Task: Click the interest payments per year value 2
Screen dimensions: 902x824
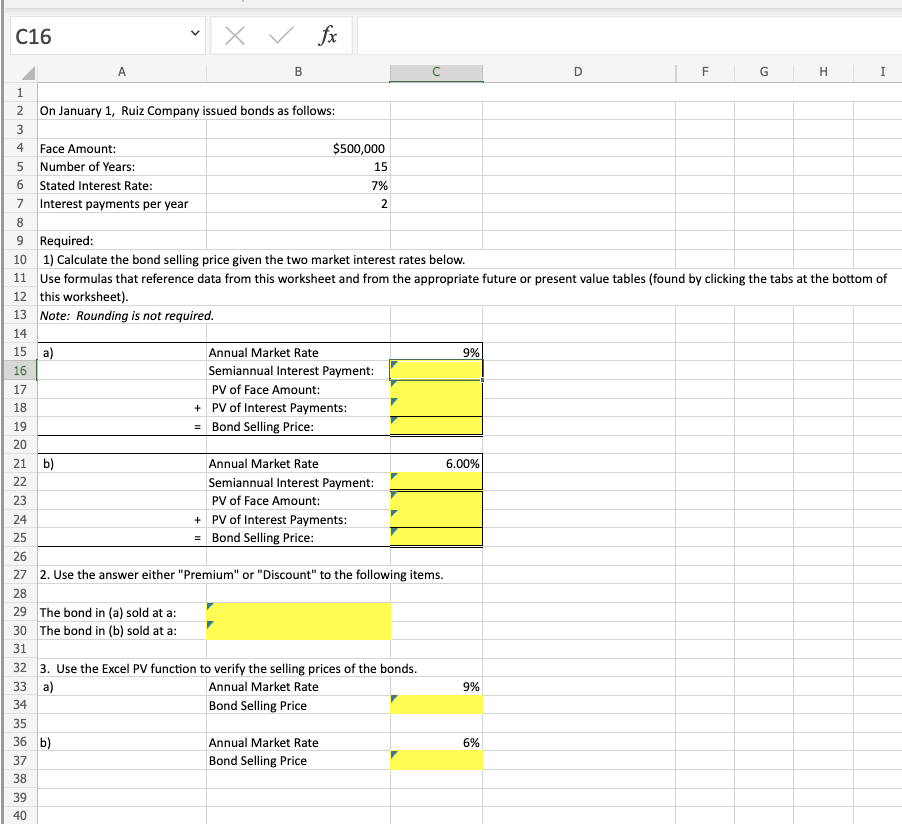Action: click(298, 204)
